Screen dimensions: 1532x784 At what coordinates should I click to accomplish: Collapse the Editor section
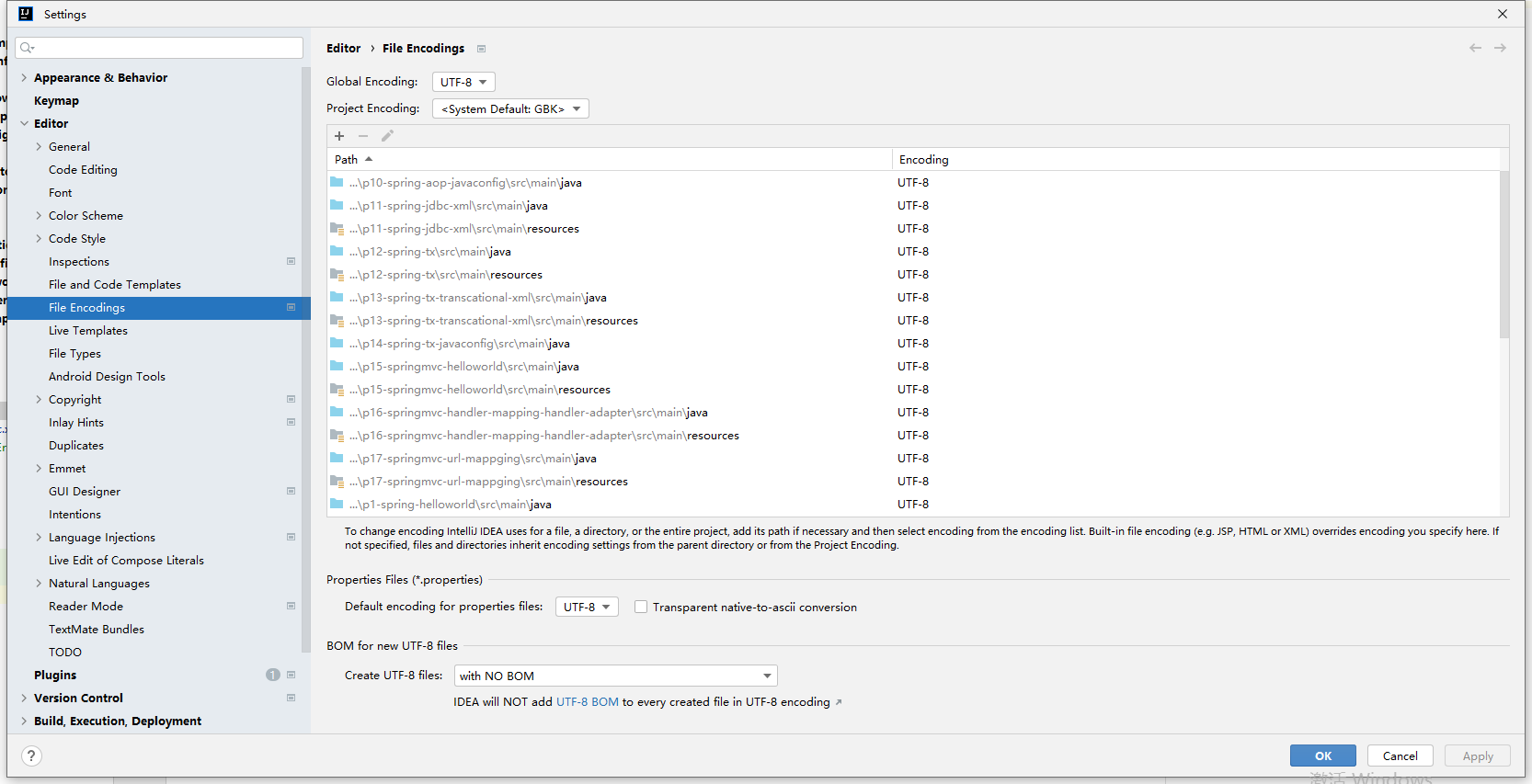(24, 123)
